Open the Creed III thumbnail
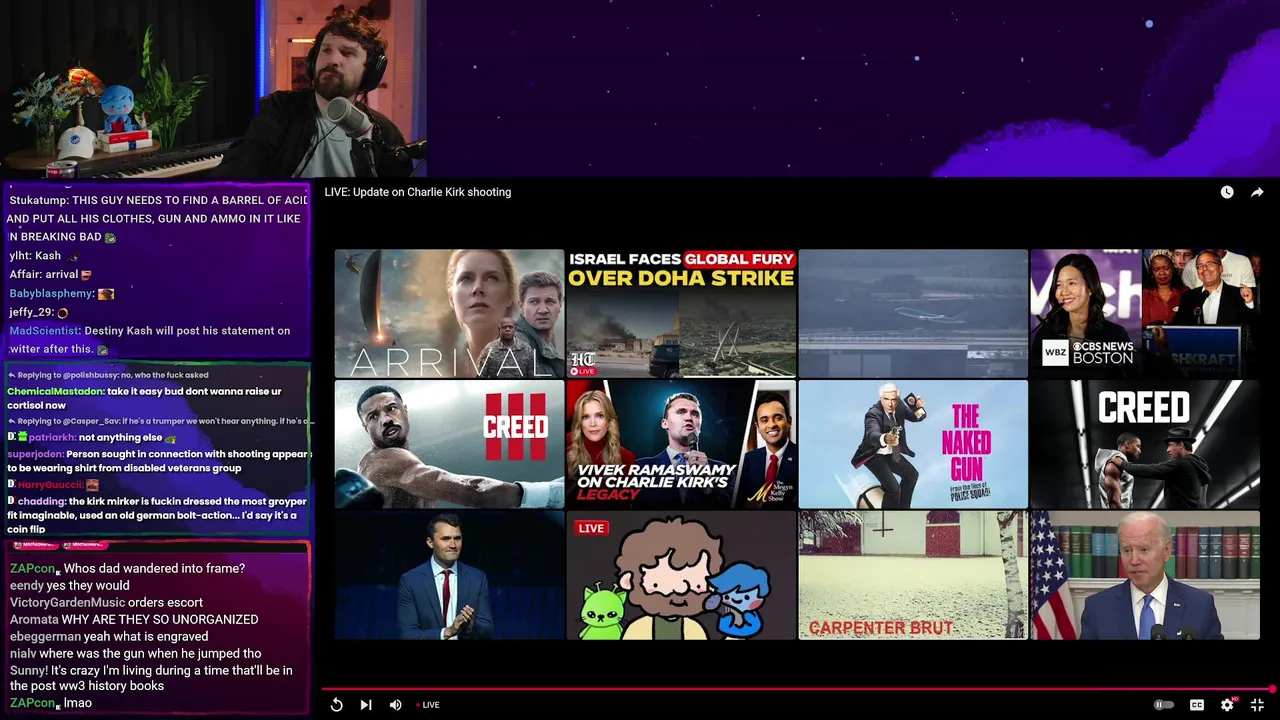 [449, 444]
